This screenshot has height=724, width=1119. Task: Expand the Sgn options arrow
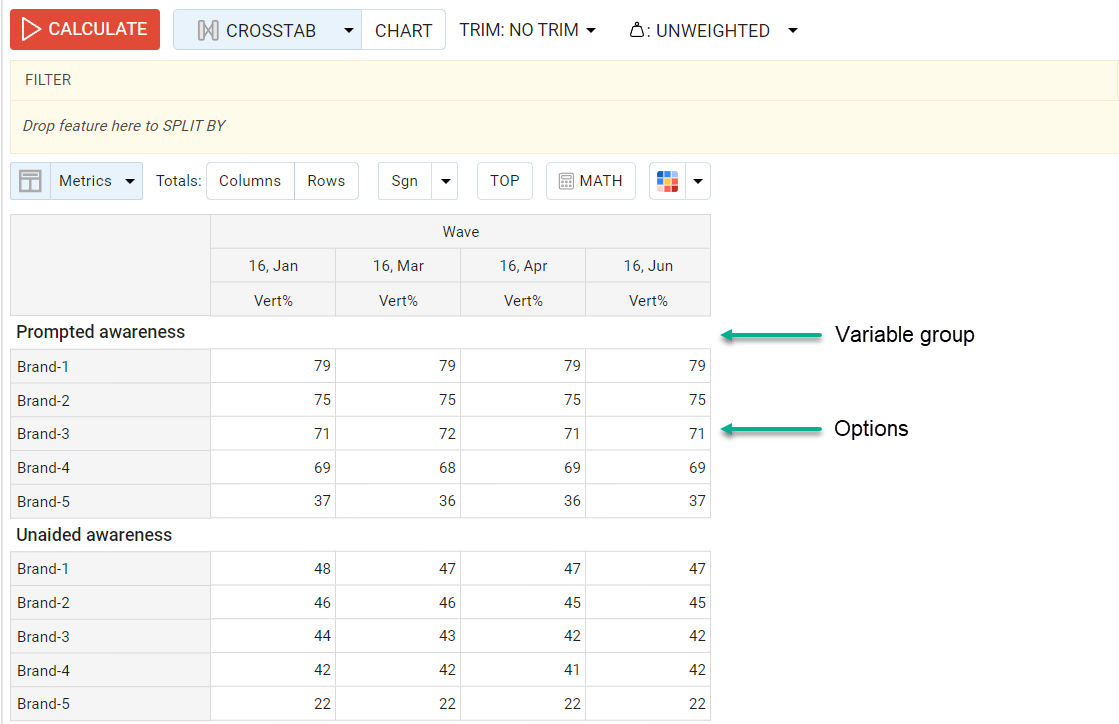[445, 181]
